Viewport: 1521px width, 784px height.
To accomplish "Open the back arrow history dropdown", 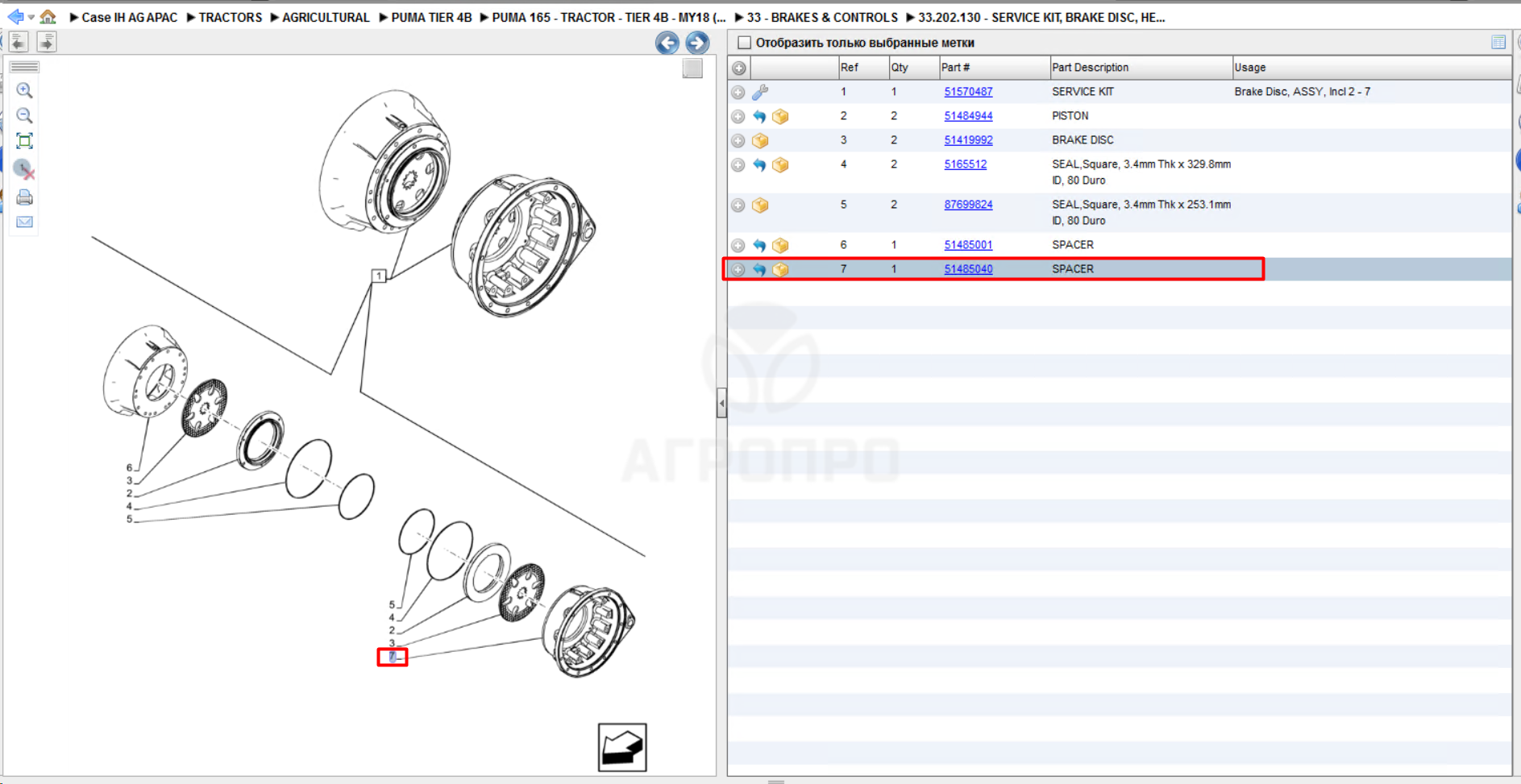I will coord(31,17).
